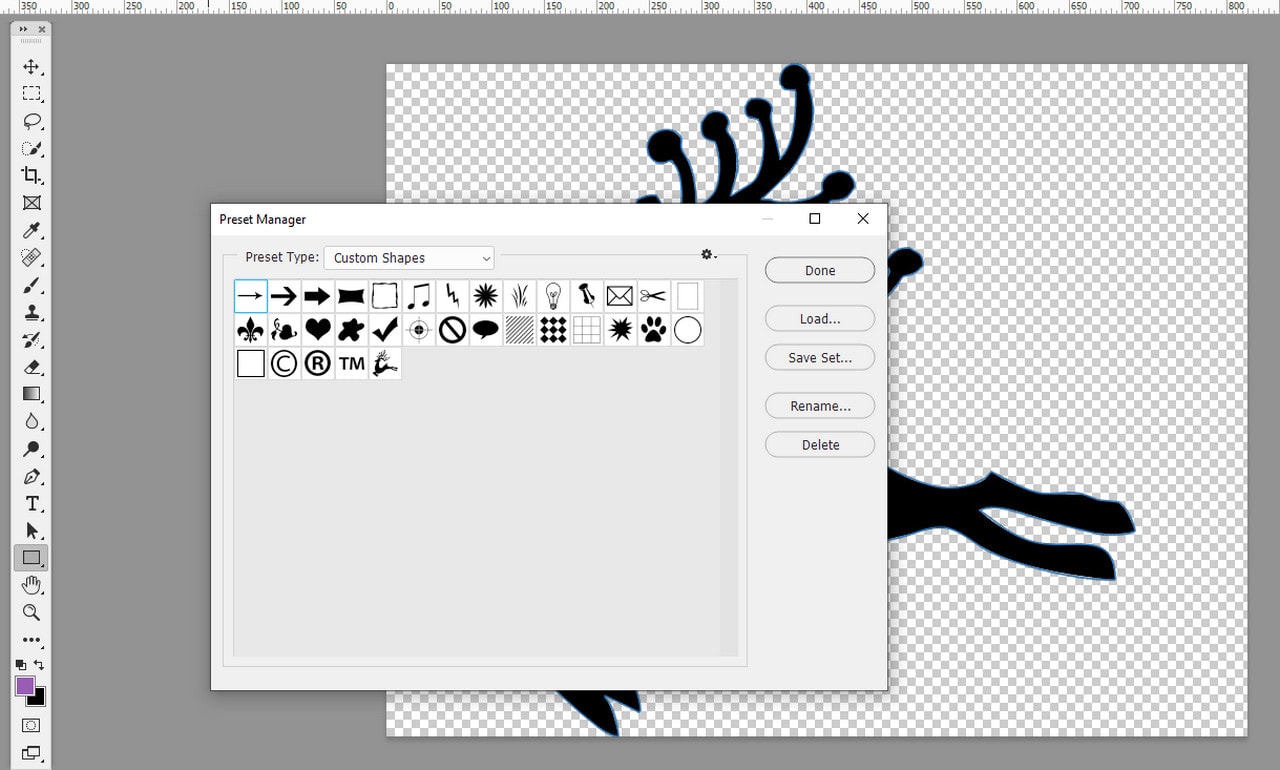The width and height of the screenshot is (1280, 770).
Task: Select the Move tool
Action: point(32,67)
